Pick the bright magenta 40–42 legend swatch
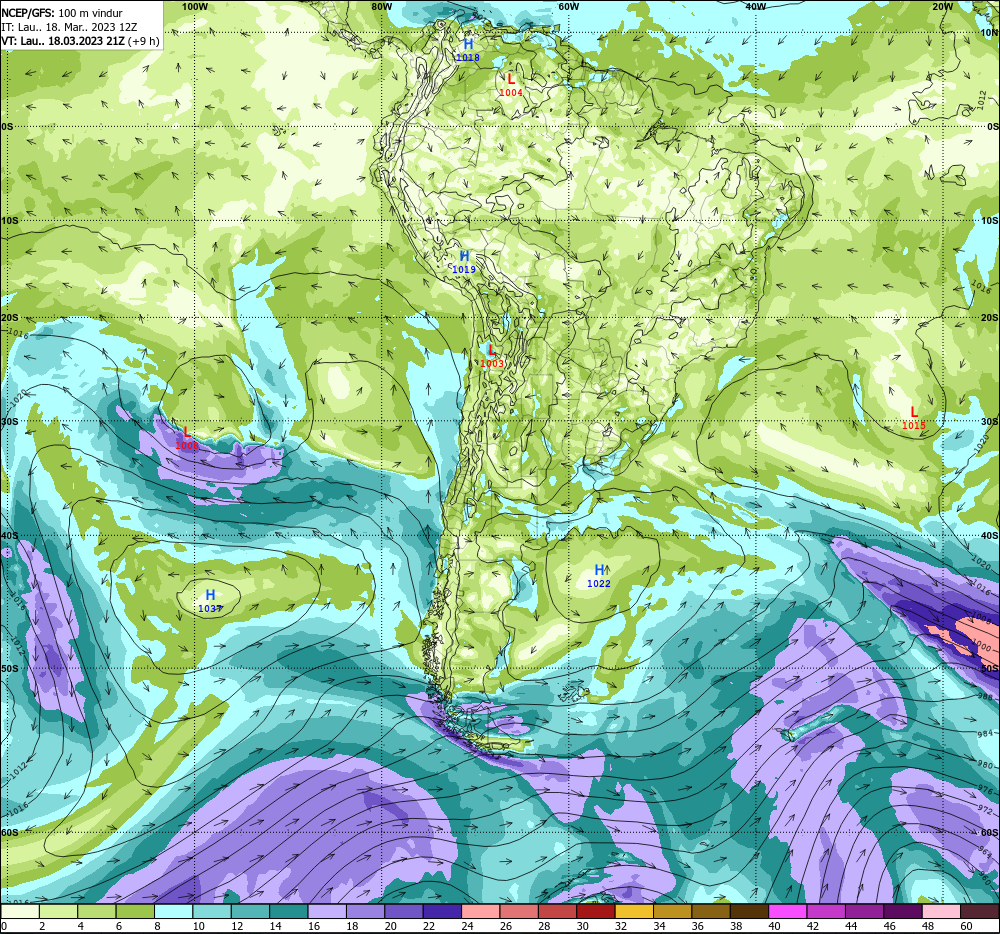This screenshot has height=934, width=1000. (x=788, y=911)
